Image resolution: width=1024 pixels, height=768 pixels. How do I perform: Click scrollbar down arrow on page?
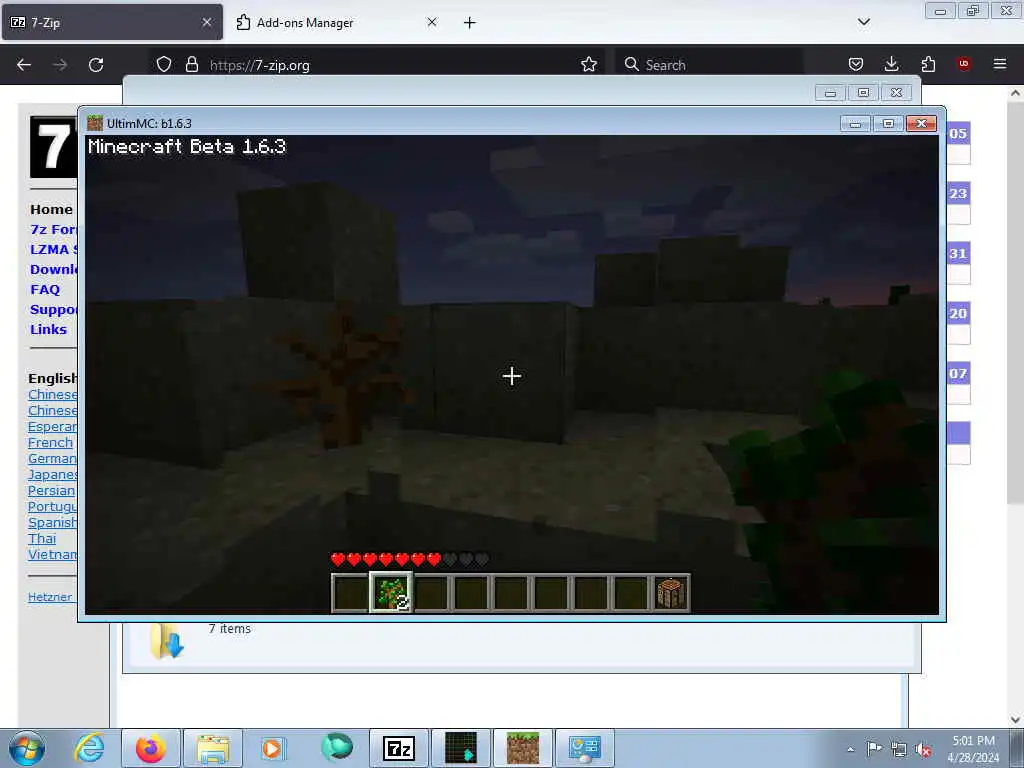click(1015, 720)
